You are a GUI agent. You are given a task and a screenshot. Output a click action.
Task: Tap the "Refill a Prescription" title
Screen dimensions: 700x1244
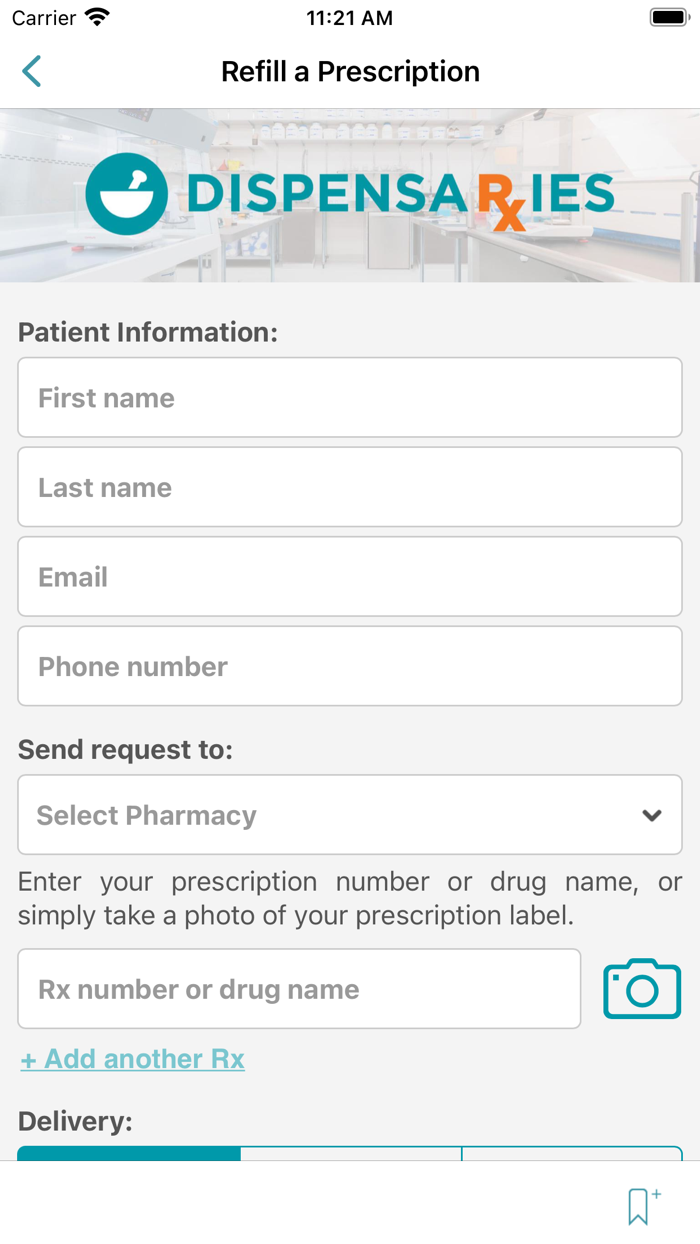pyautogui.click(x=350, y=72)
